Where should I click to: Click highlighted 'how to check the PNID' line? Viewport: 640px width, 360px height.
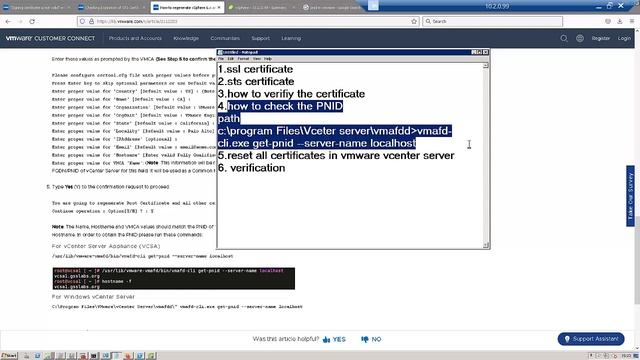(285, 106)
